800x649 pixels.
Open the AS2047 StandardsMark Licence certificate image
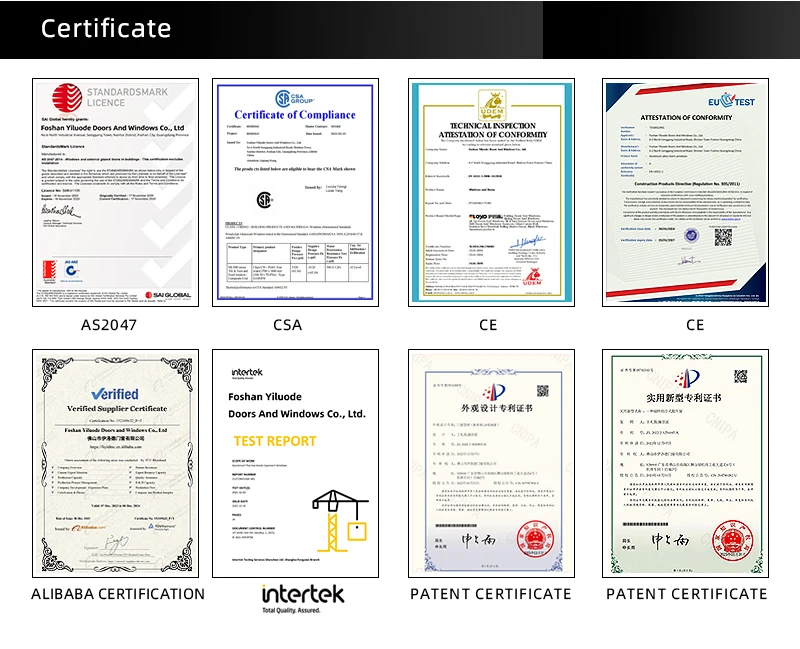(115, 192)
